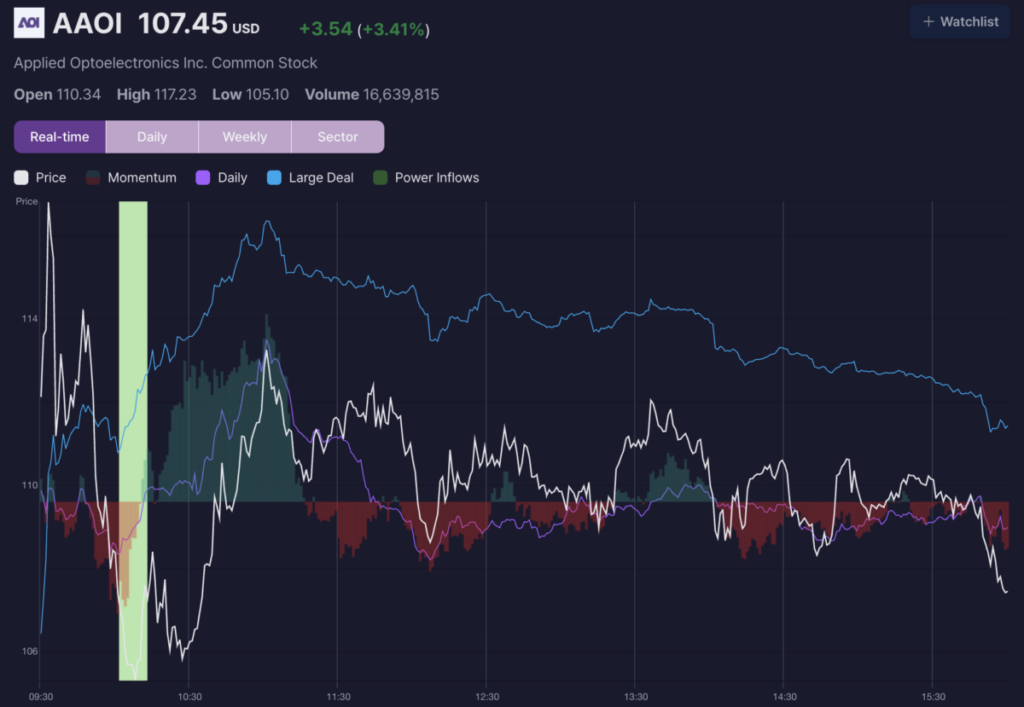Screen dimensions: 1024x707
Task: Hide the Momentum series legend marker
Action: 94,178
